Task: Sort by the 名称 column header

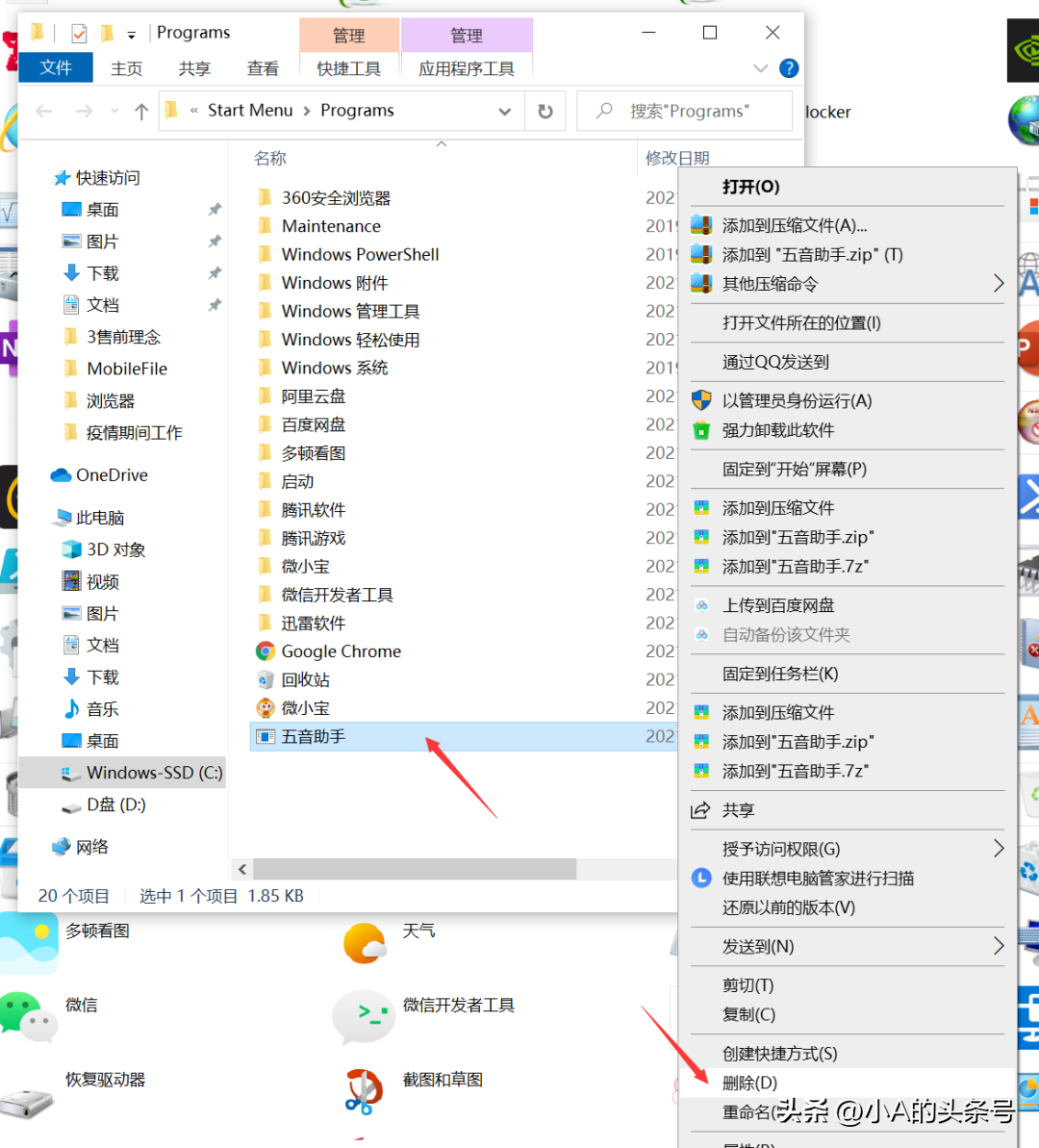Action: [x=270, y=158]
